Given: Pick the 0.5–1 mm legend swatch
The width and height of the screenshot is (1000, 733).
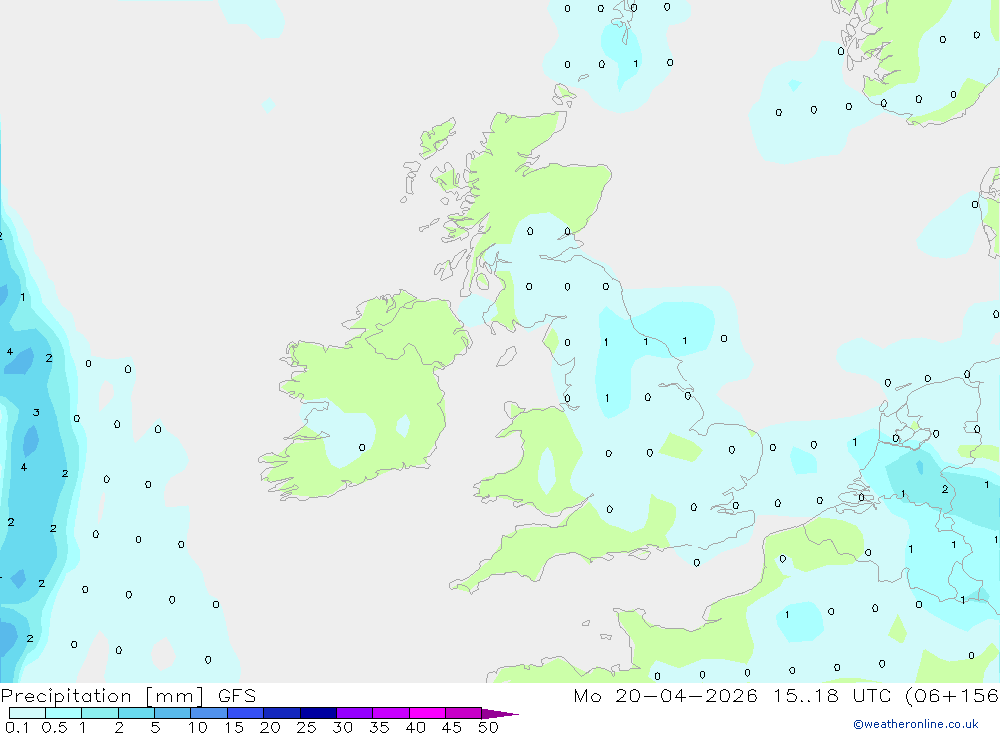Looking at the screenshot, I should tap(63, 713).
